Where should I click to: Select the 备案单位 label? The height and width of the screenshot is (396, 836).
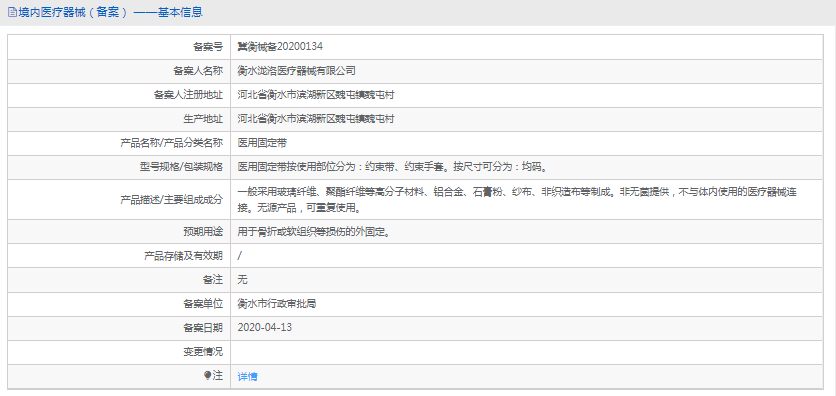pos(203,304)
